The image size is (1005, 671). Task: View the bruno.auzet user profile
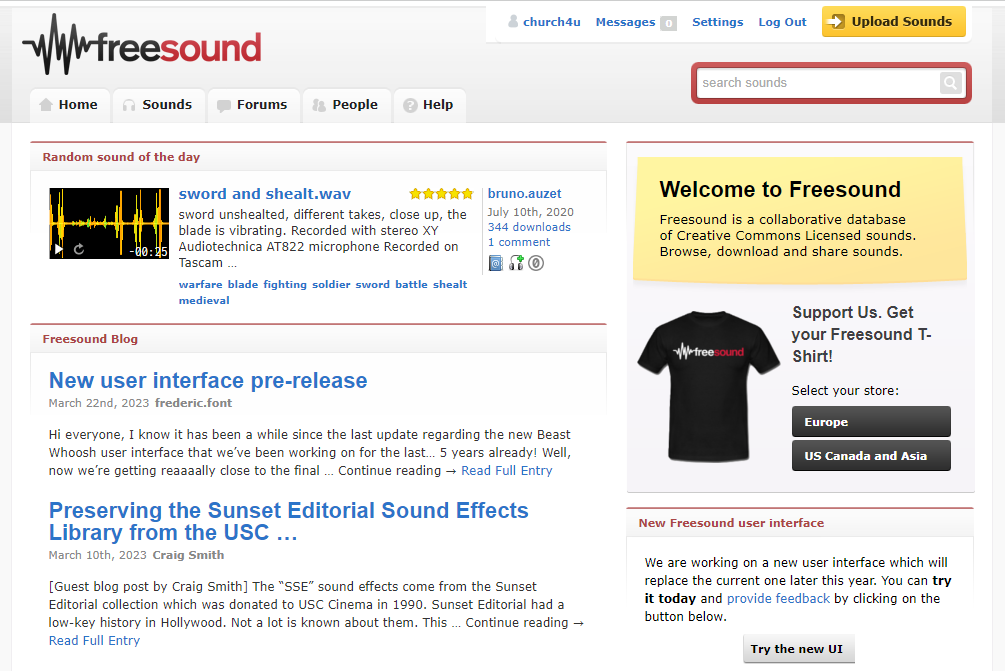point(524,194)
